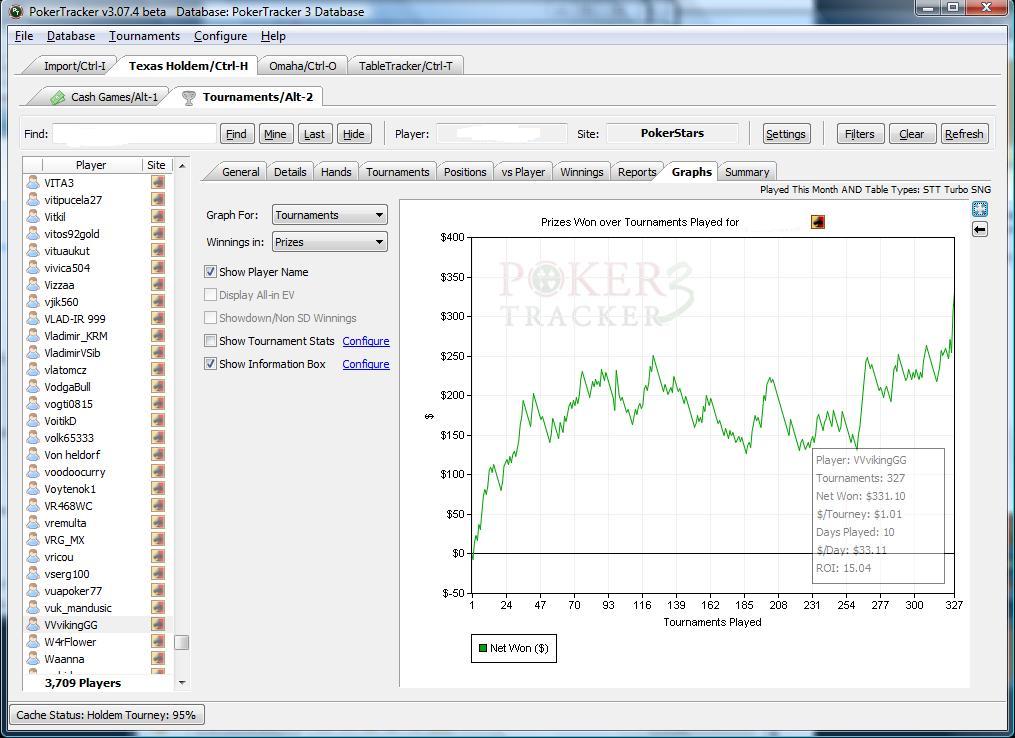Click the site icon in Waanna row
Image resolution: width=1015 pixels, height=738 pixels.
(157, 658)
